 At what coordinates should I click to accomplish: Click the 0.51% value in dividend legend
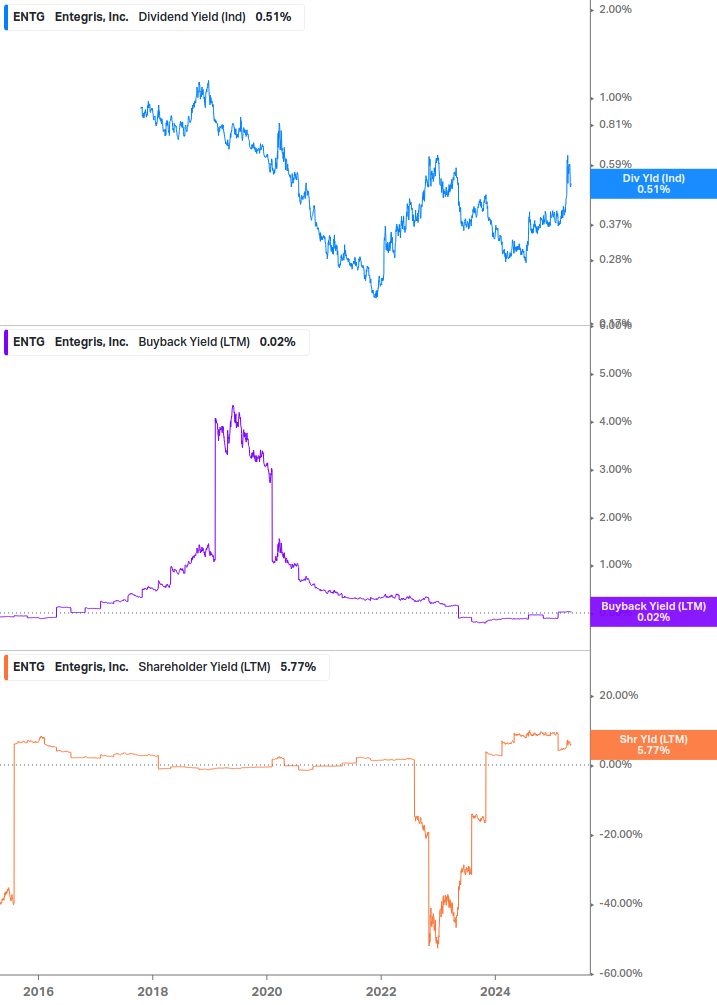[273, 17]
